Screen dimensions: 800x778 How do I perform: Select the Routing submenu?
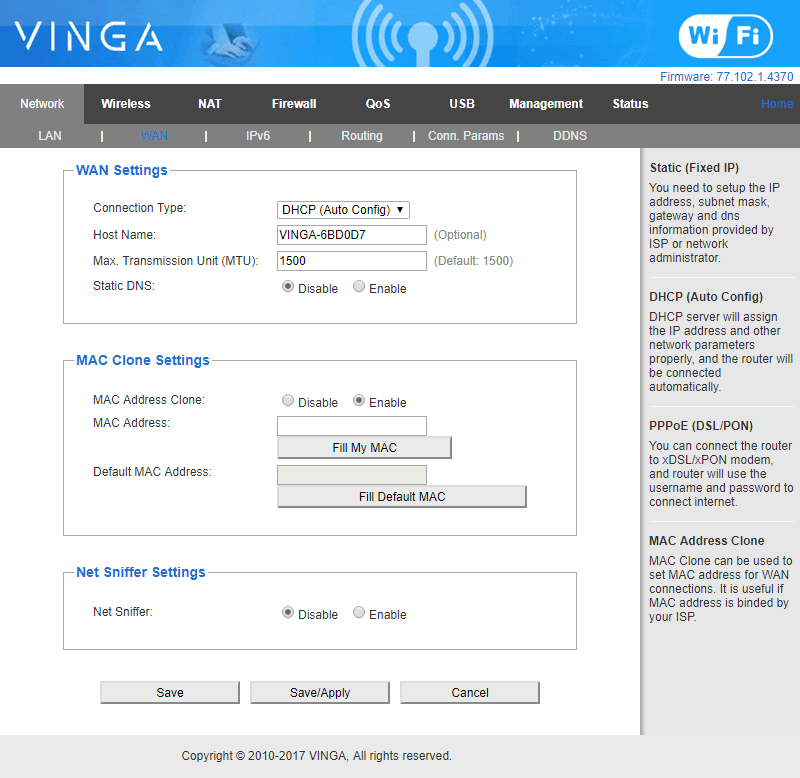[362, 136]
